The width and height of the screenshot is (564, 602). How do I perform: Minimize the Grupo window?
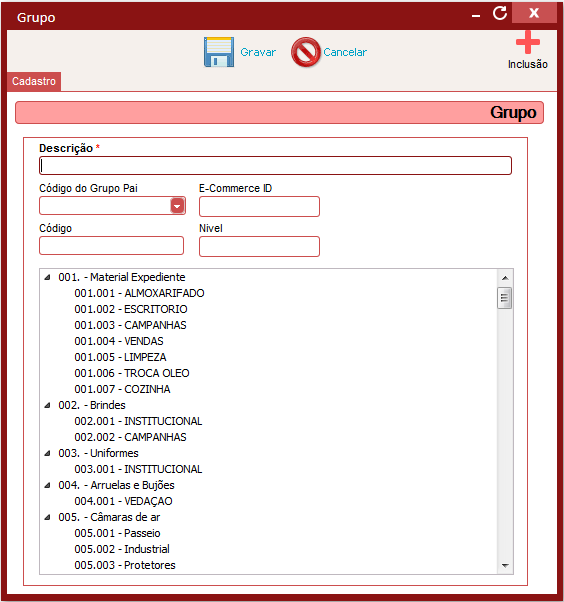(x=476, y=16)
